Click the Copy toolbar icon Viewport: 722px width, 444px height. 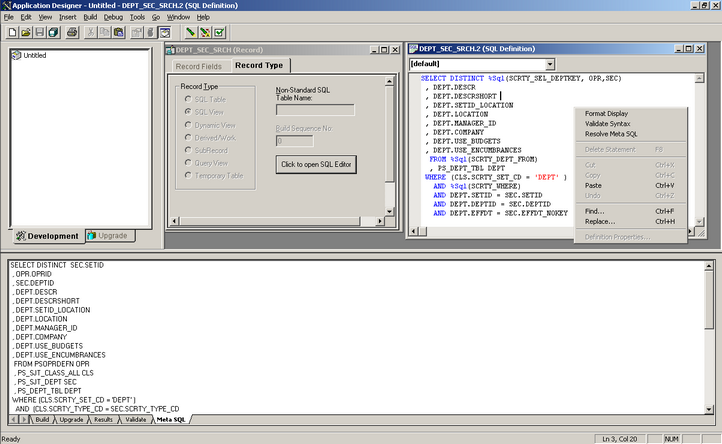105,32
